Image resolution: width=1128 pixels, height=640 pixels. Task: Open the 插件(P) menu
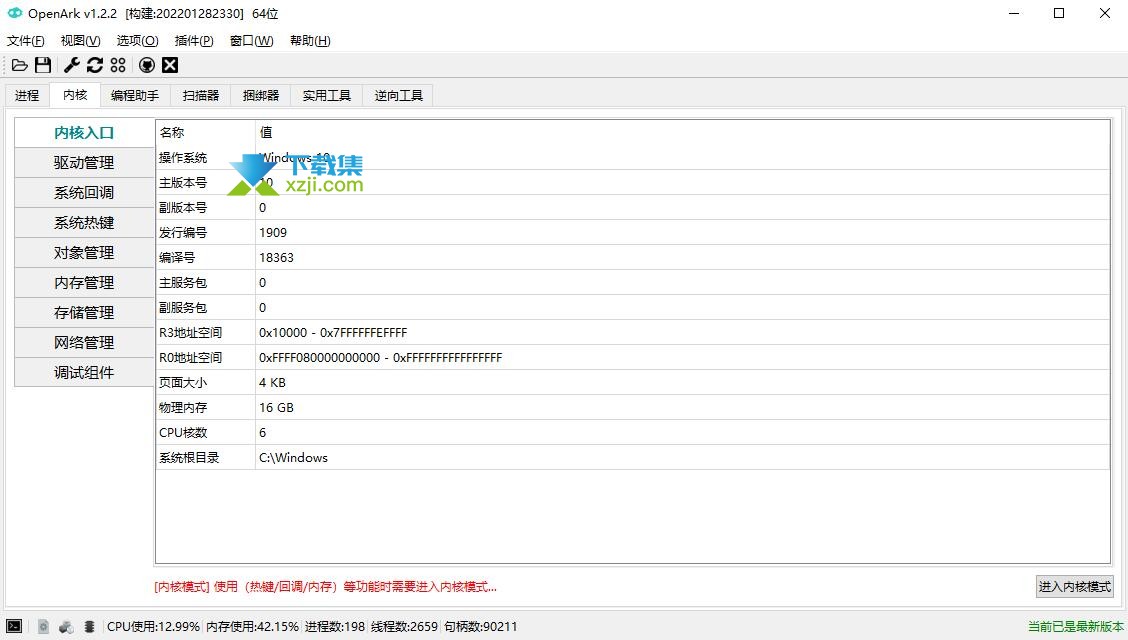(x=194, y=41)
